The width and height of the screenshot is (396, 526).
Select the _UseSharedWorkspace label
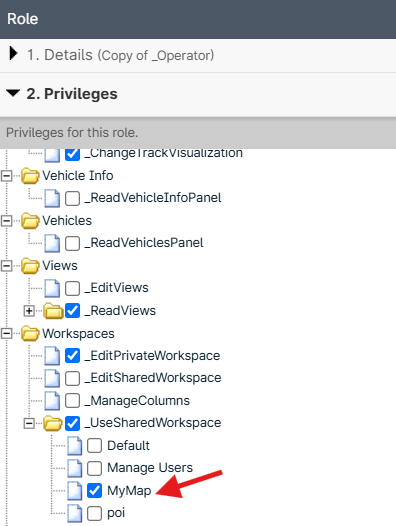pos(153,423)
